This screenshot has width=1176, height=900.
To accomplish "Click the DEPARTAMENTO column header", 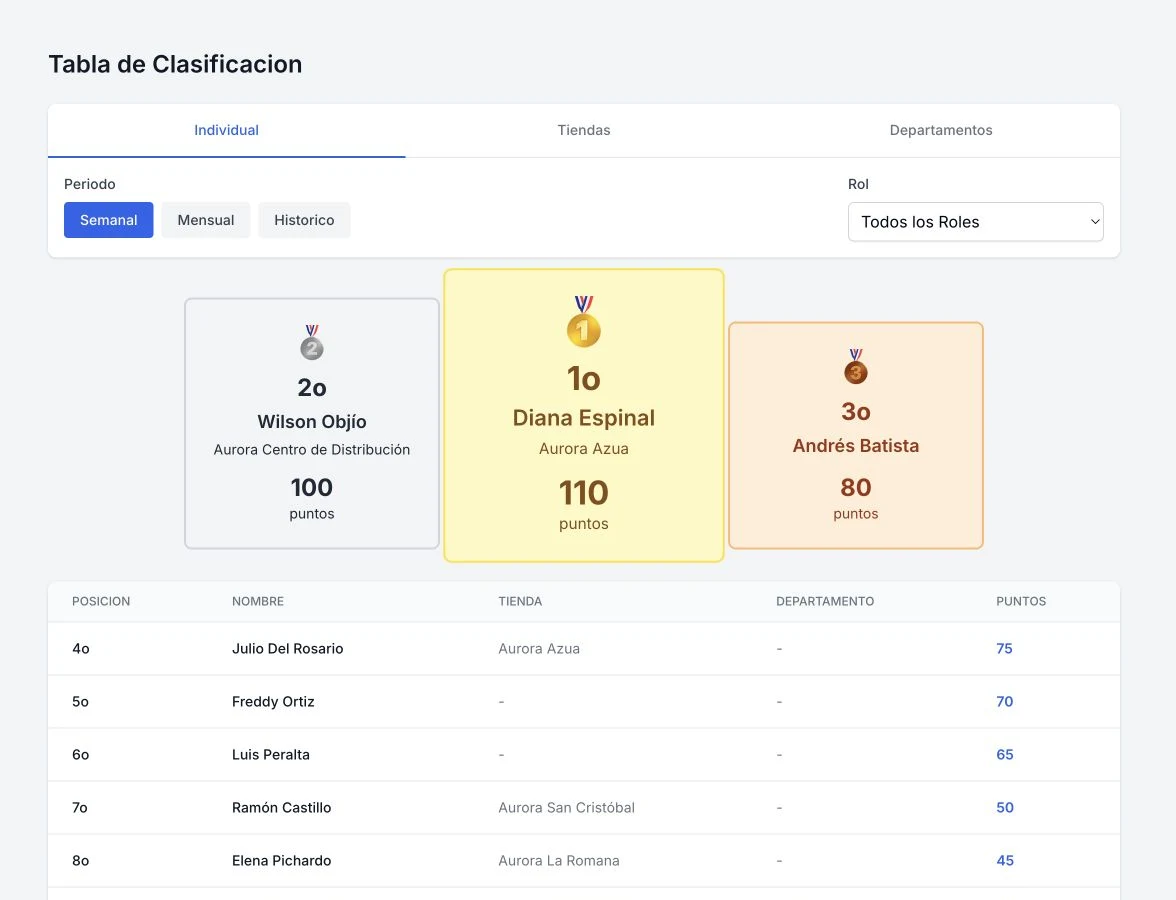I will click(825, 602).
